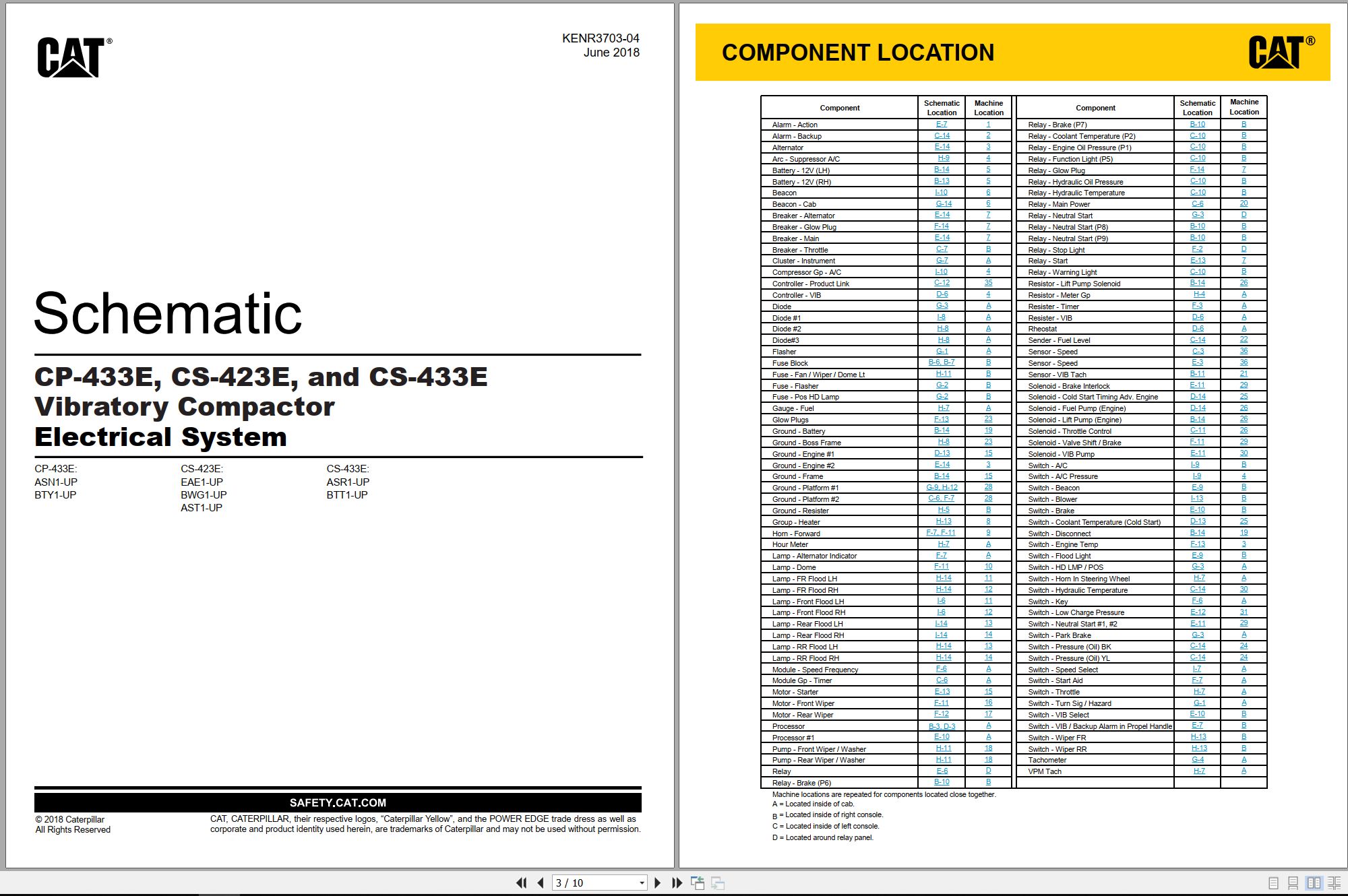Click the COMPONENT LOCATION page heading
Screen dimensions: 1348x896
pos(858,53)
